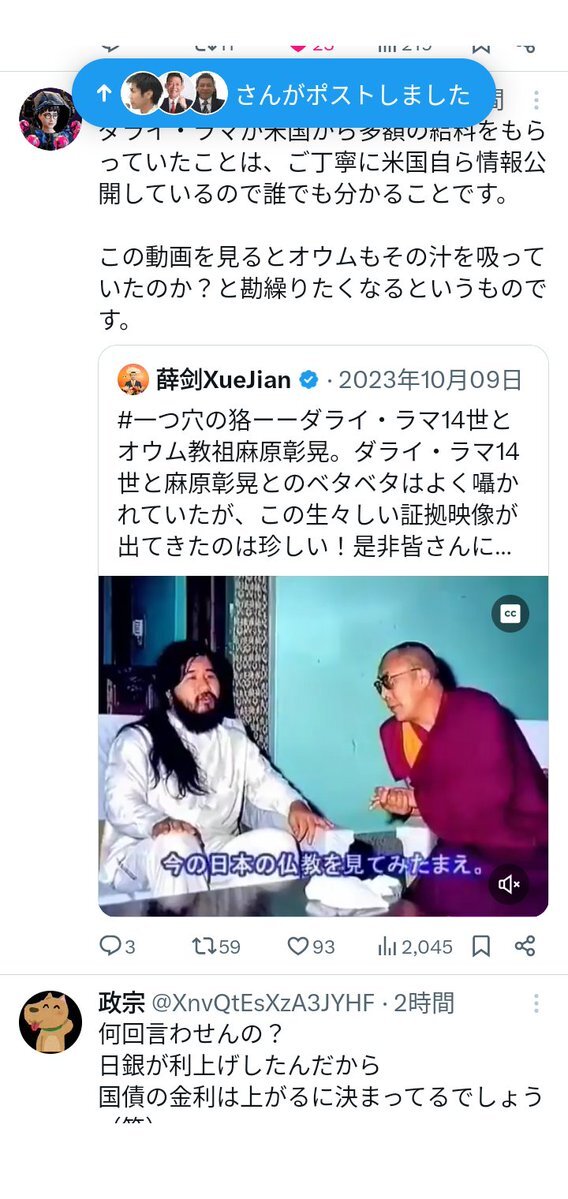568x1199 pixels.
Task: Open three-dot menu on 政宗's post
Action: click(537, 1003)
